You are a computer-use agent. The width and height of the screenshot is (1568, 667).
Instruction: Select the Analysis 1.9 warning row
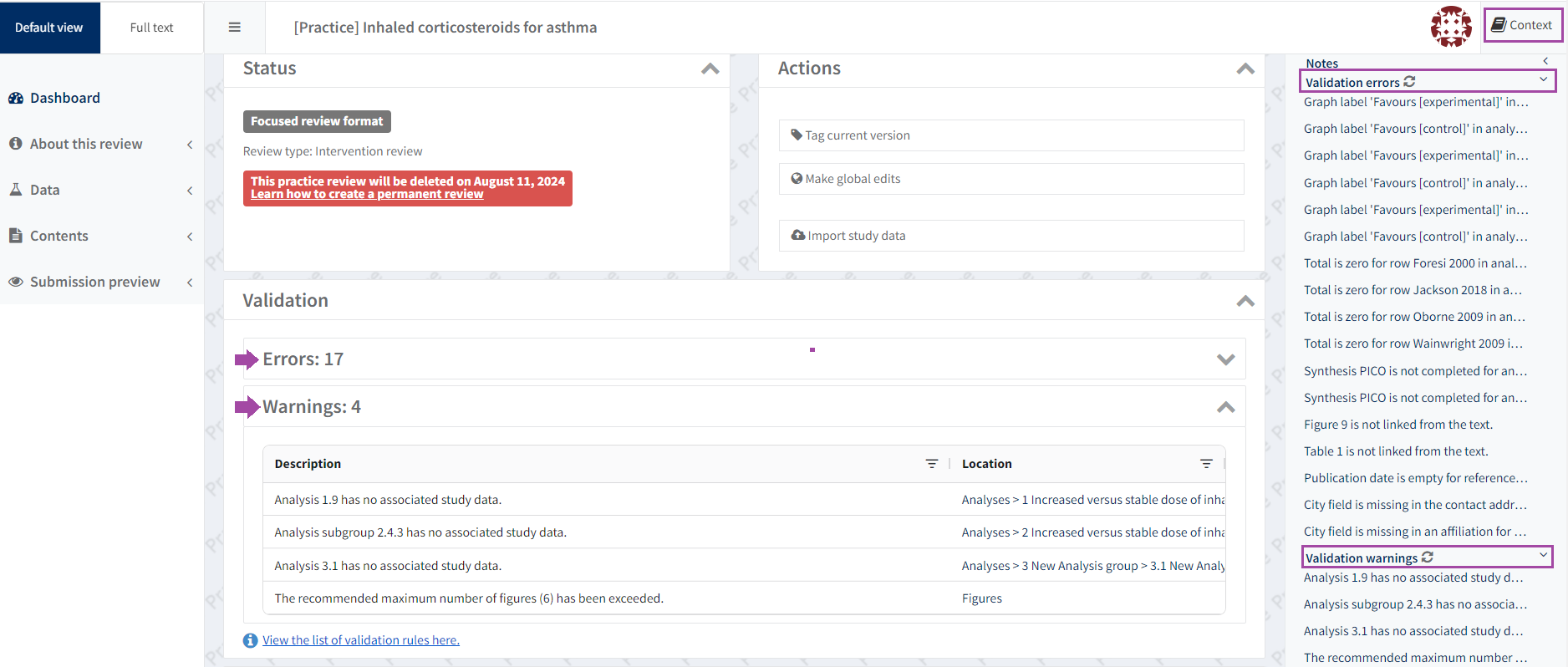point(388,500)
